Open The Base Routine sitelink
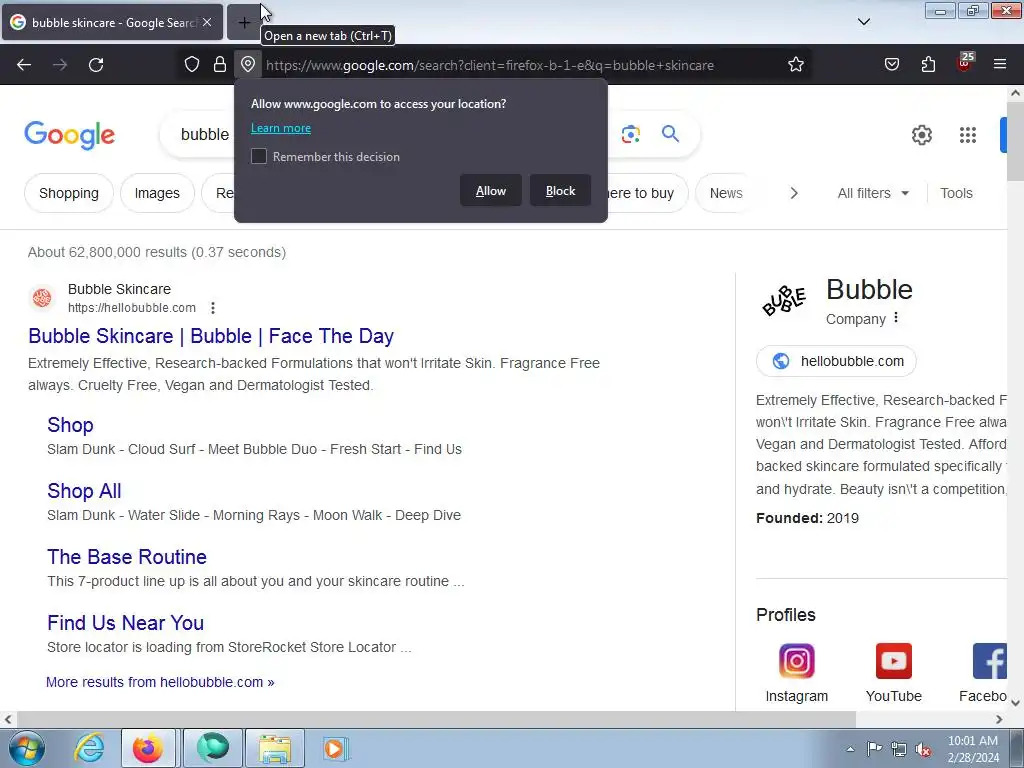Screen dimensions: 1024x768 (x=127, y=557)
